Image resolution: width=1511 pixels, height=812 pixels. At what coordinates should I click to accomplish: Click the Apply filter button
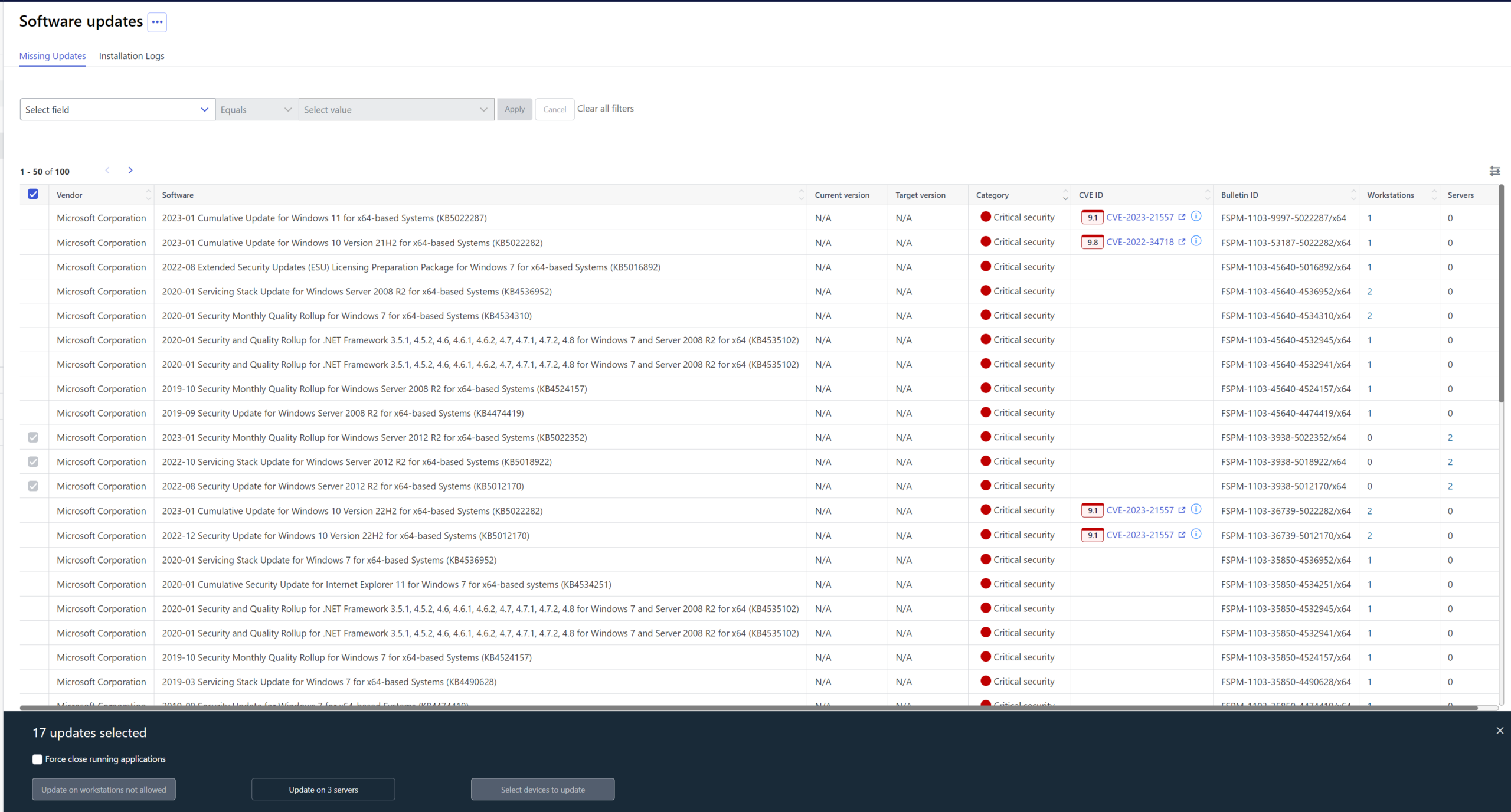coord(515,109)
